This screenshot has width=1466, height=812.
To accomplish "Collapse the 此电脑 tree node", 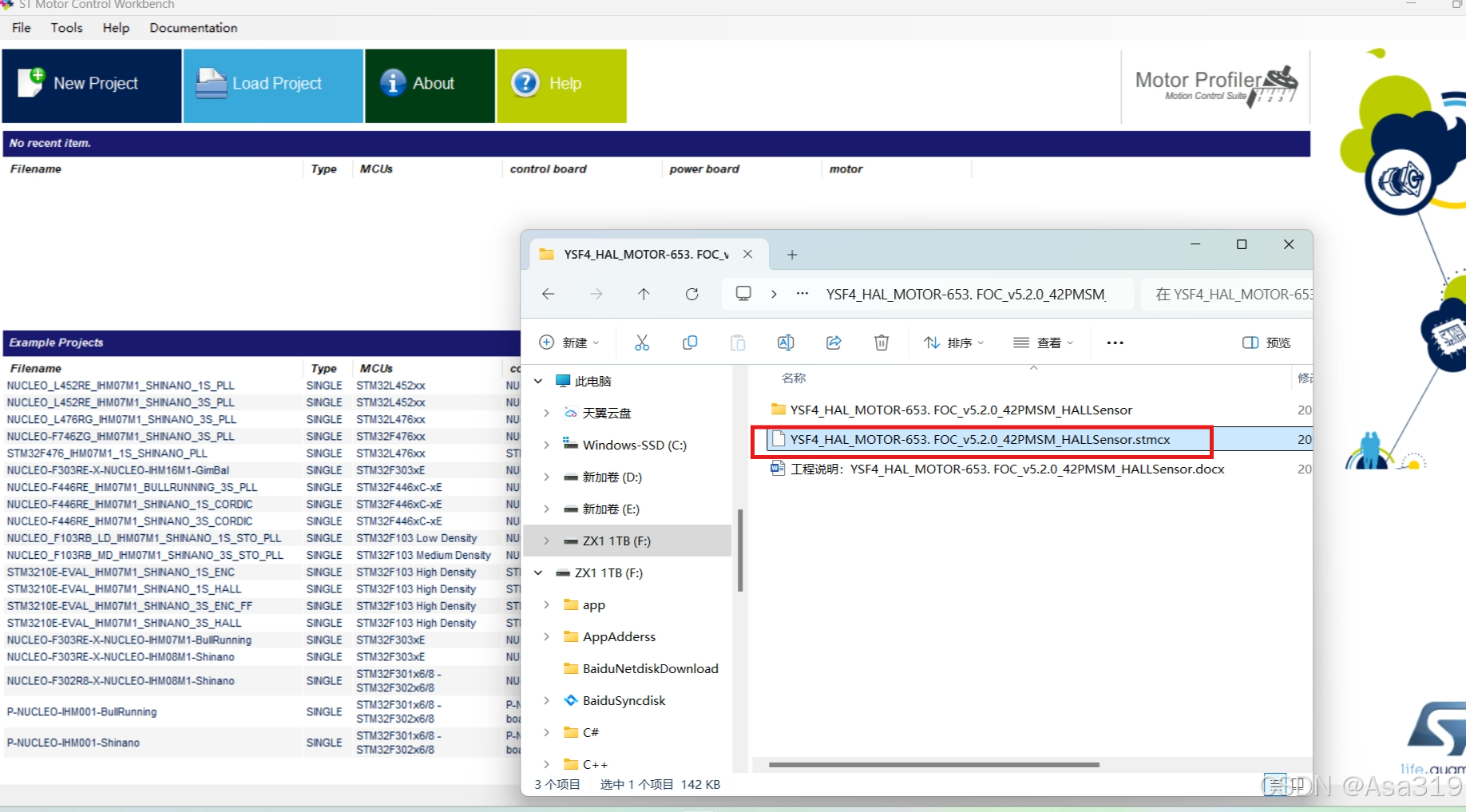I will click(539, 381).
